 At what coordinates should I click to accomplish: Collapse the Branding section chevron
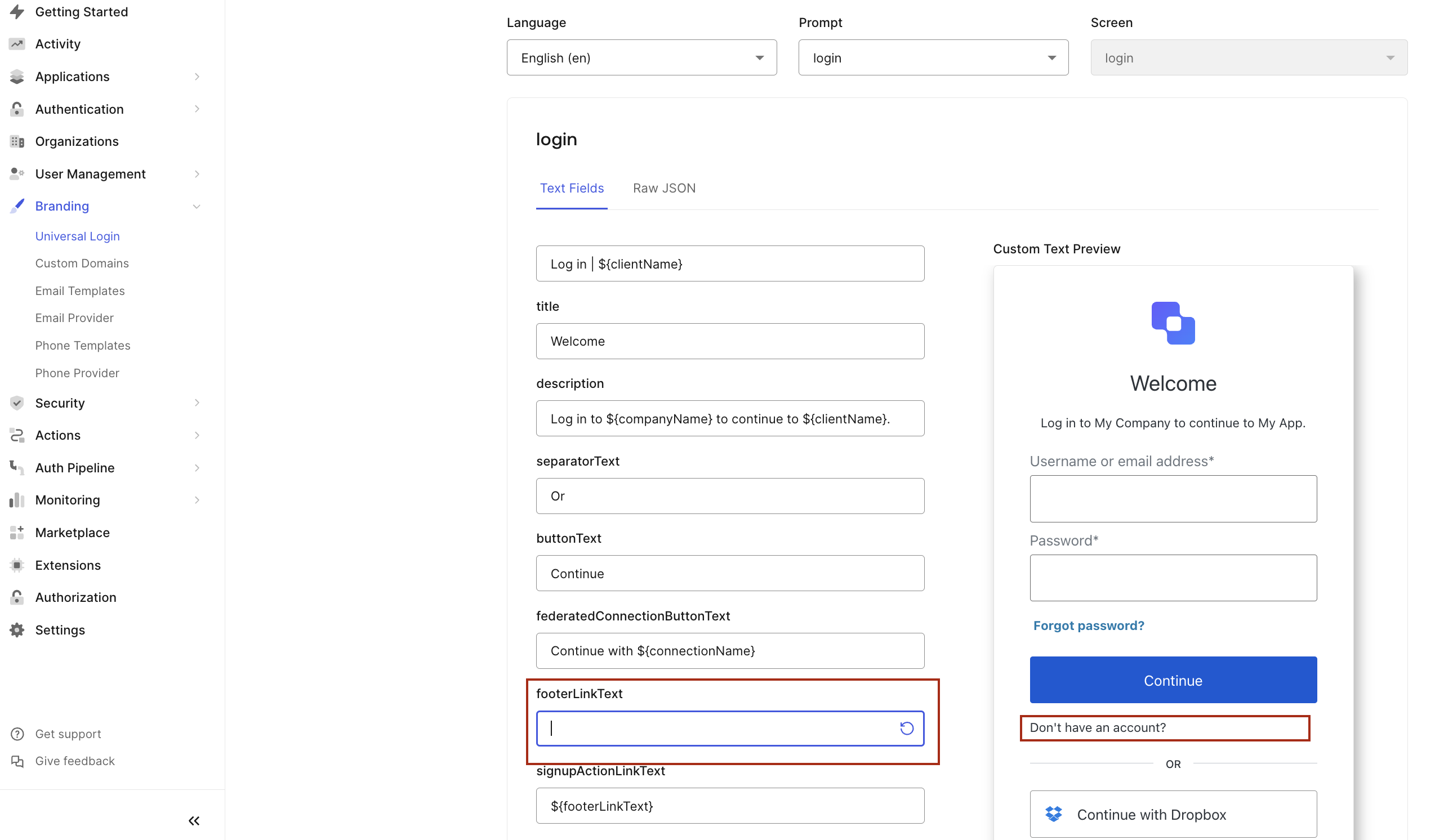(x=197, y=206)
